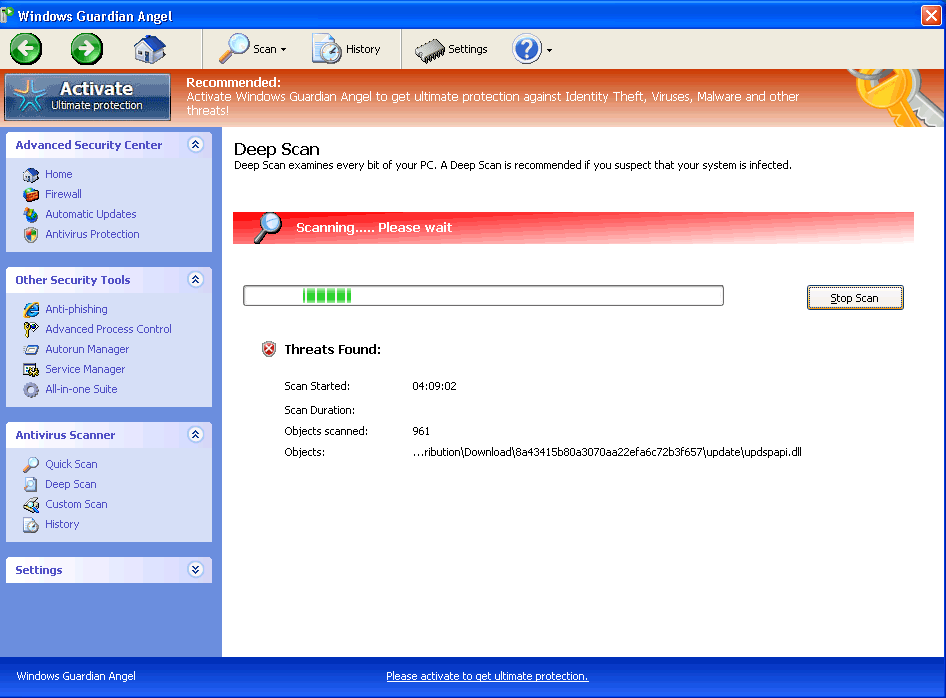
Task: Collapse the Advanced Security Center panel
Action: coord(195,145)
